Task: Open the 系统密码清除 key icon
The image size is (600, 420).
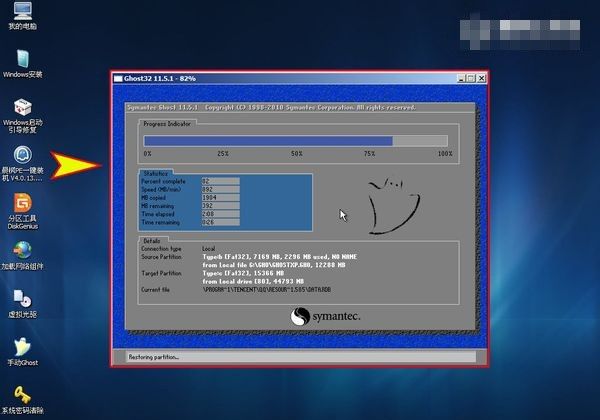Action: pos(23,400)
